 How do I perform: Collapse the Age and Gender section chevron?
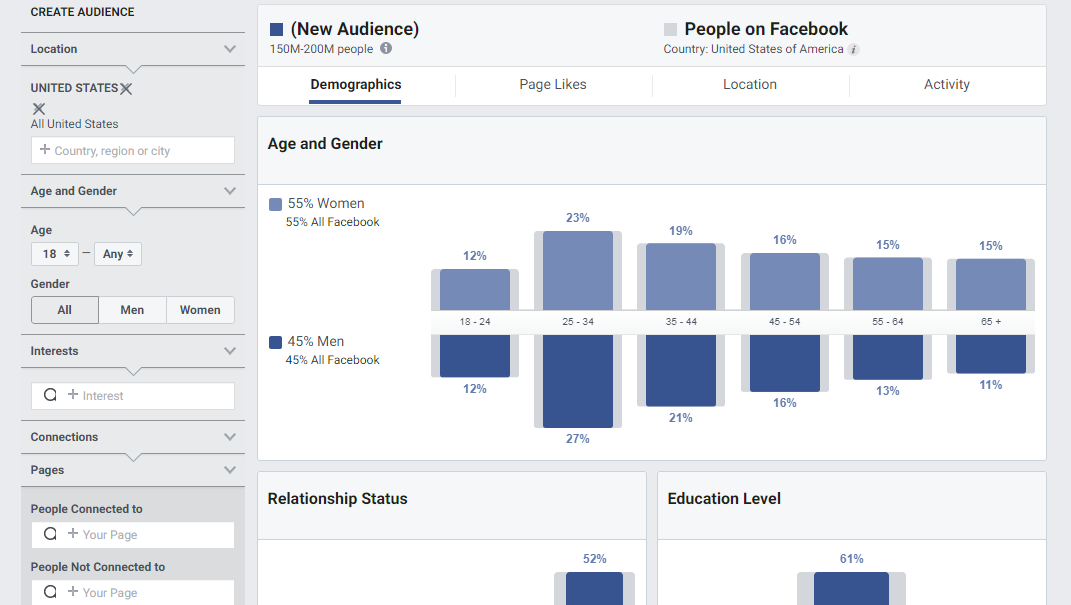[x=230, y=191]
